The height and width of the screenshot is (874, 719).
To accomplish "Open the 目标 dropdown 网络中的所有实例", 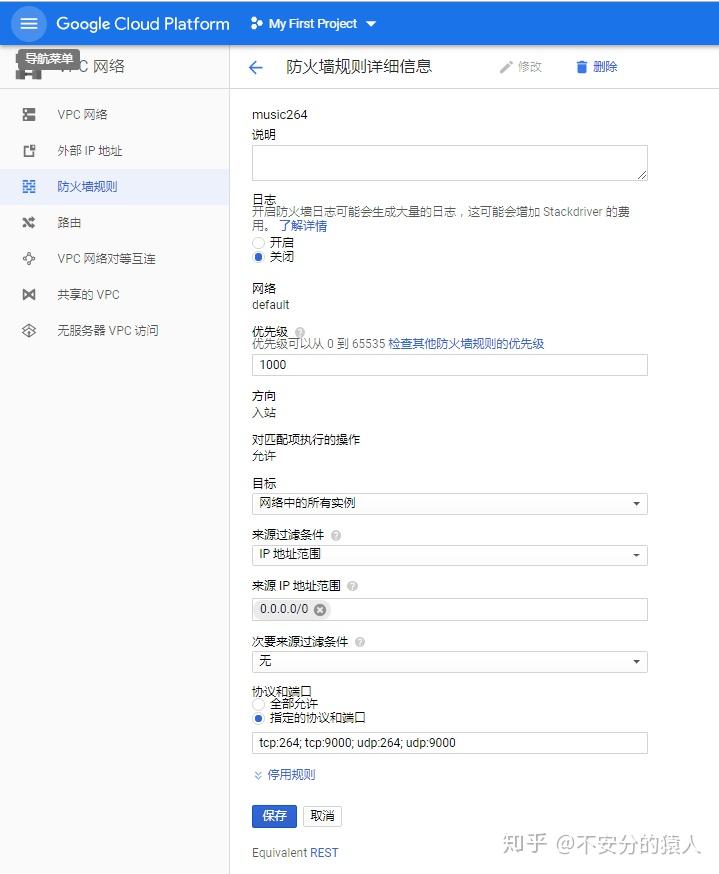I will point(449,503).
